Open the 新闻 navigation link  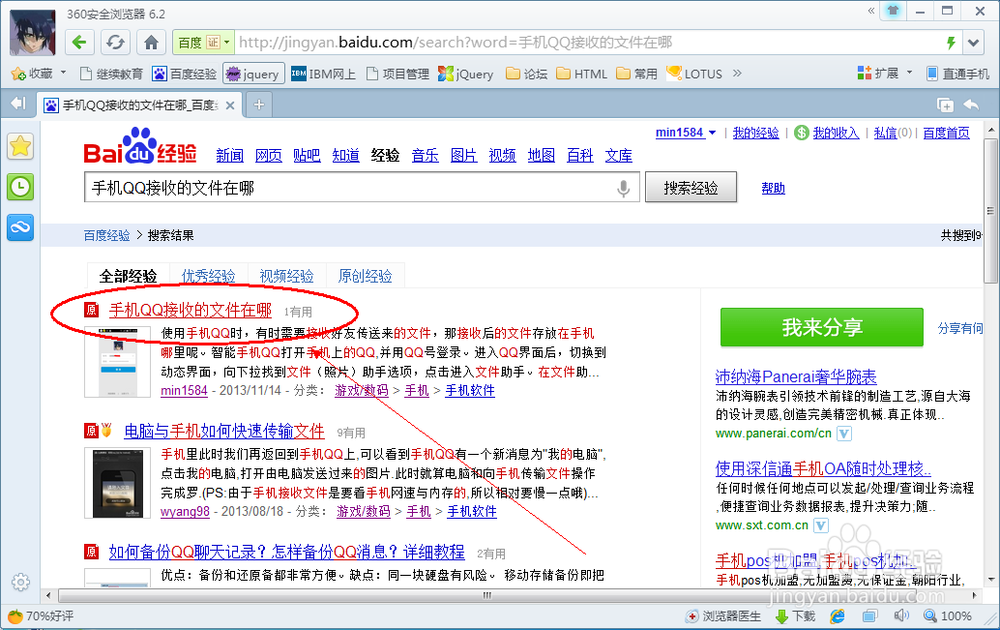click(x=230, y=155)
